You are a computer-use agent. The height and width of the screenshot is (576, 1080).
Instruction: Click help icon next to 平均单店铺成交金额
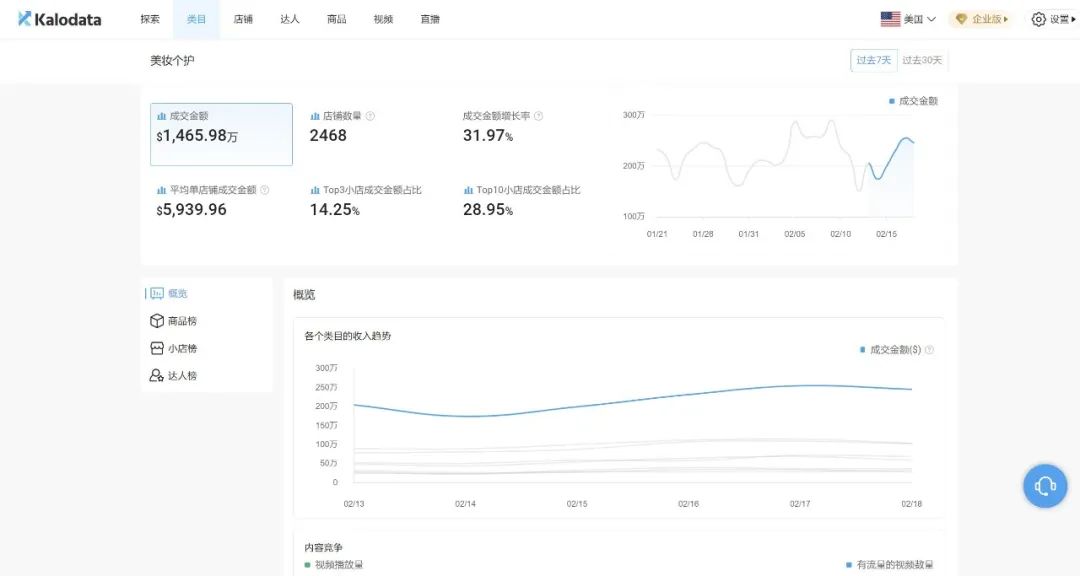click(x=265, y=190)
